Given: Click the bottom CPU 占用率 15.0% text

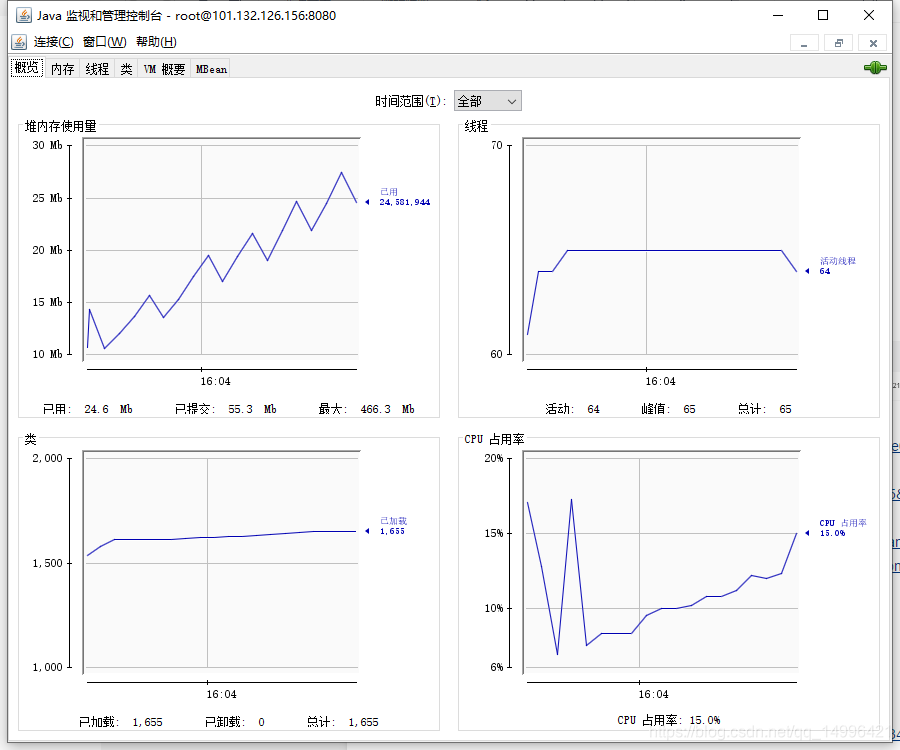Looking at the screenshot, I should click(669, 720).
